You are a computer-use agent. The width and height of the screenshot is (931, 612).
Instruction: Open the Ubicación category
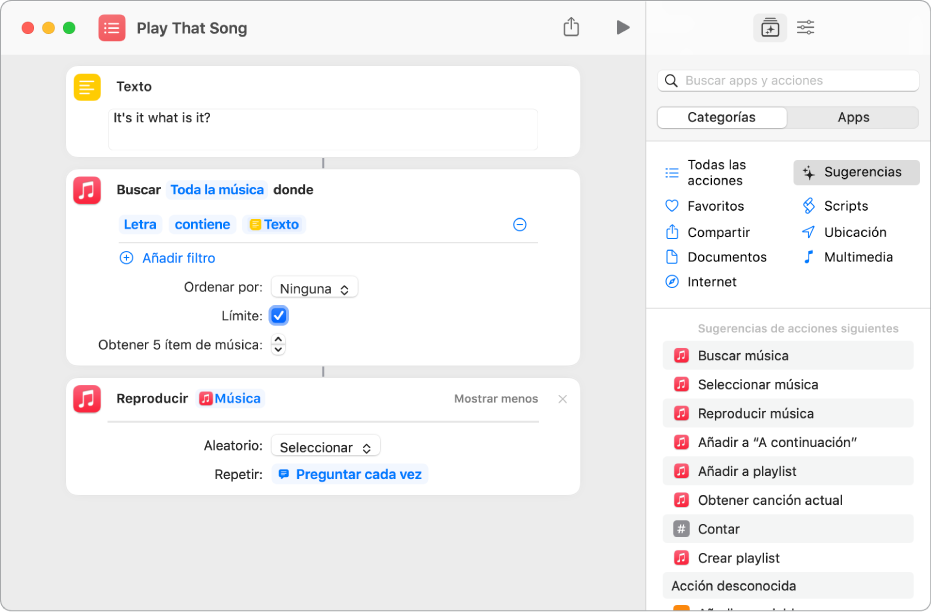844,232
